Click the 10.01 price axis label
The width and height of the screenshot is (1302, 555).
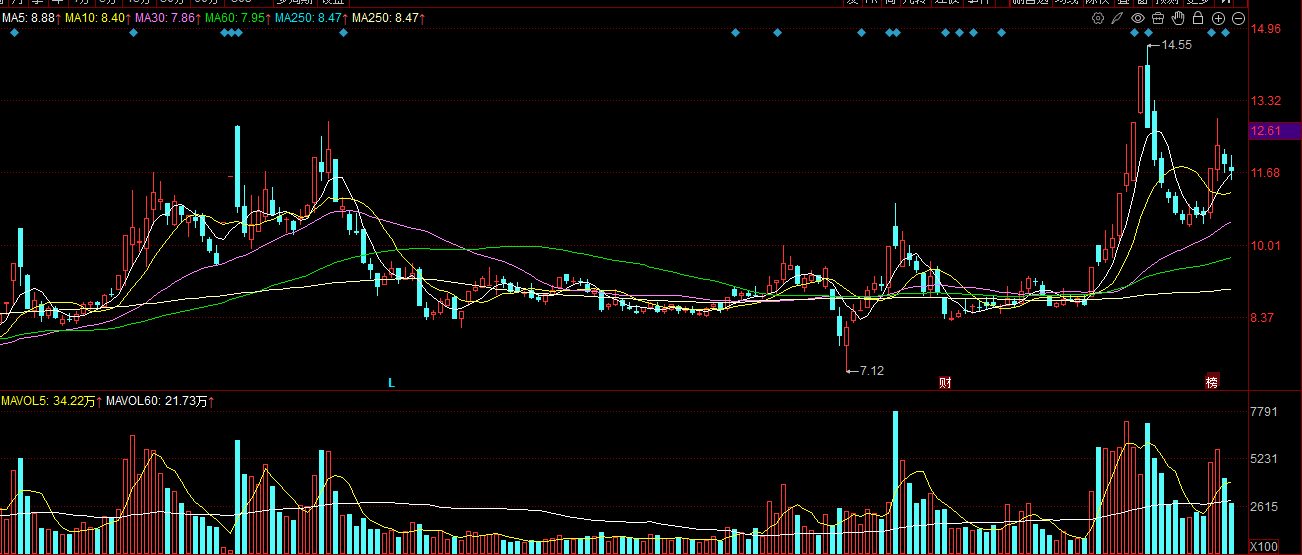click(x=1266, y=246)
